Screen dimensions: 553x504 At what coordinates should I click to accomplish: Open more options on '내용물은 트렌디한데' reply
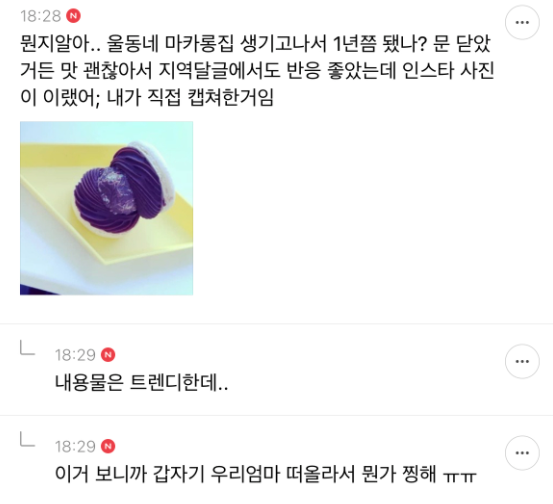(x=522, y=362)
